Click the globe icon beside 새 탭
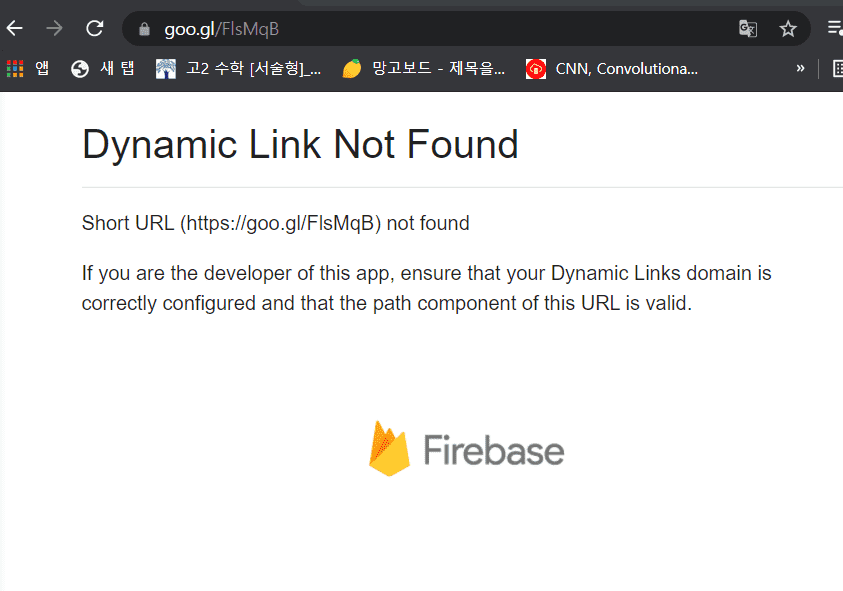 pos(80,69)
